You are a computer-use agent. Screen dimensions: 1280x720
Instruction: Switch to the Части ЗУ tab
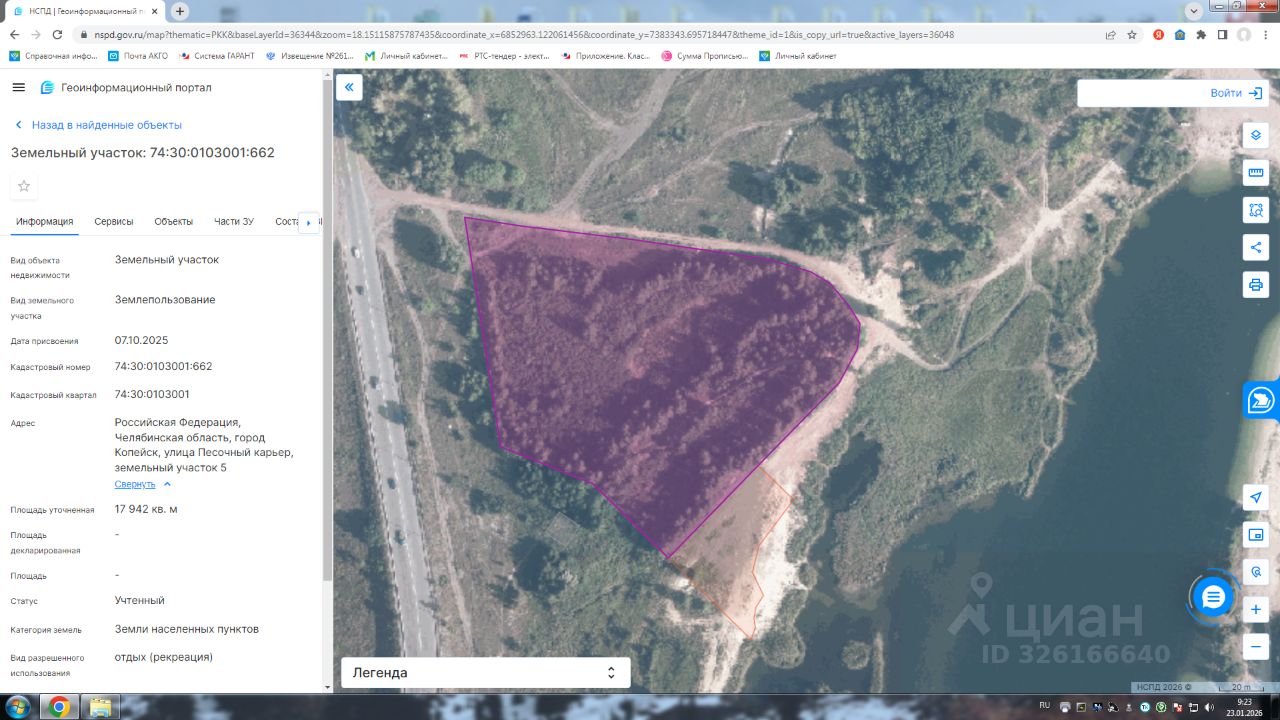234,222
